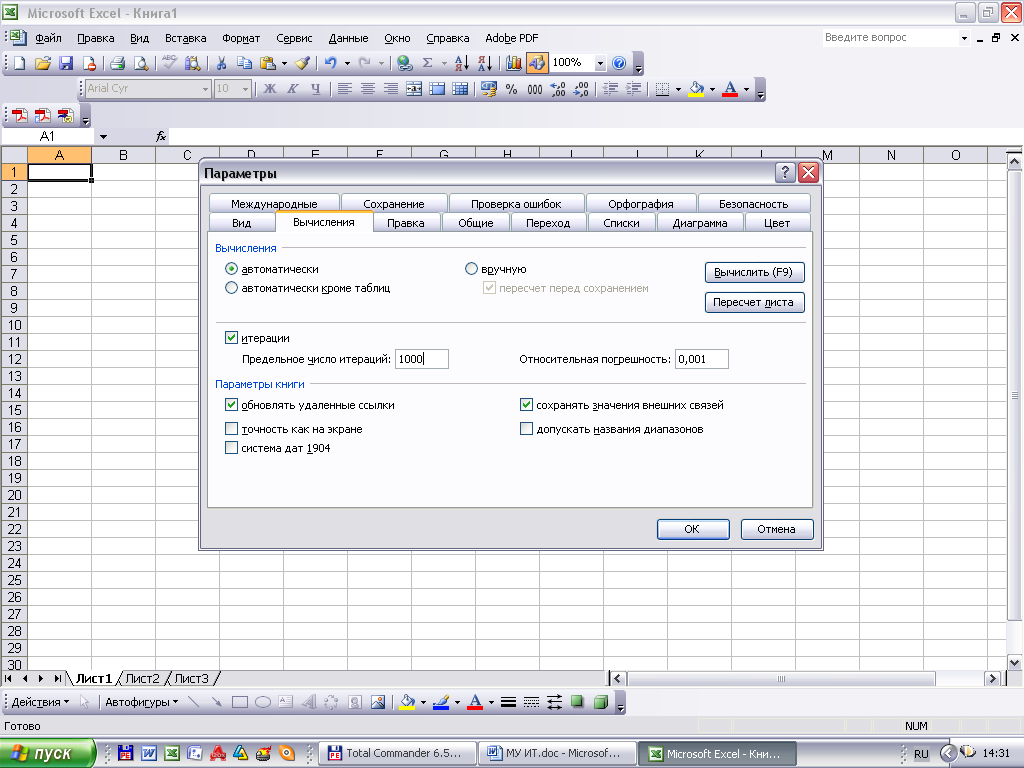The height and width of the screenshot is (768, 1024).
Task: Click the Line Color brush in Drawing toolbar
Action: (441, 702)
